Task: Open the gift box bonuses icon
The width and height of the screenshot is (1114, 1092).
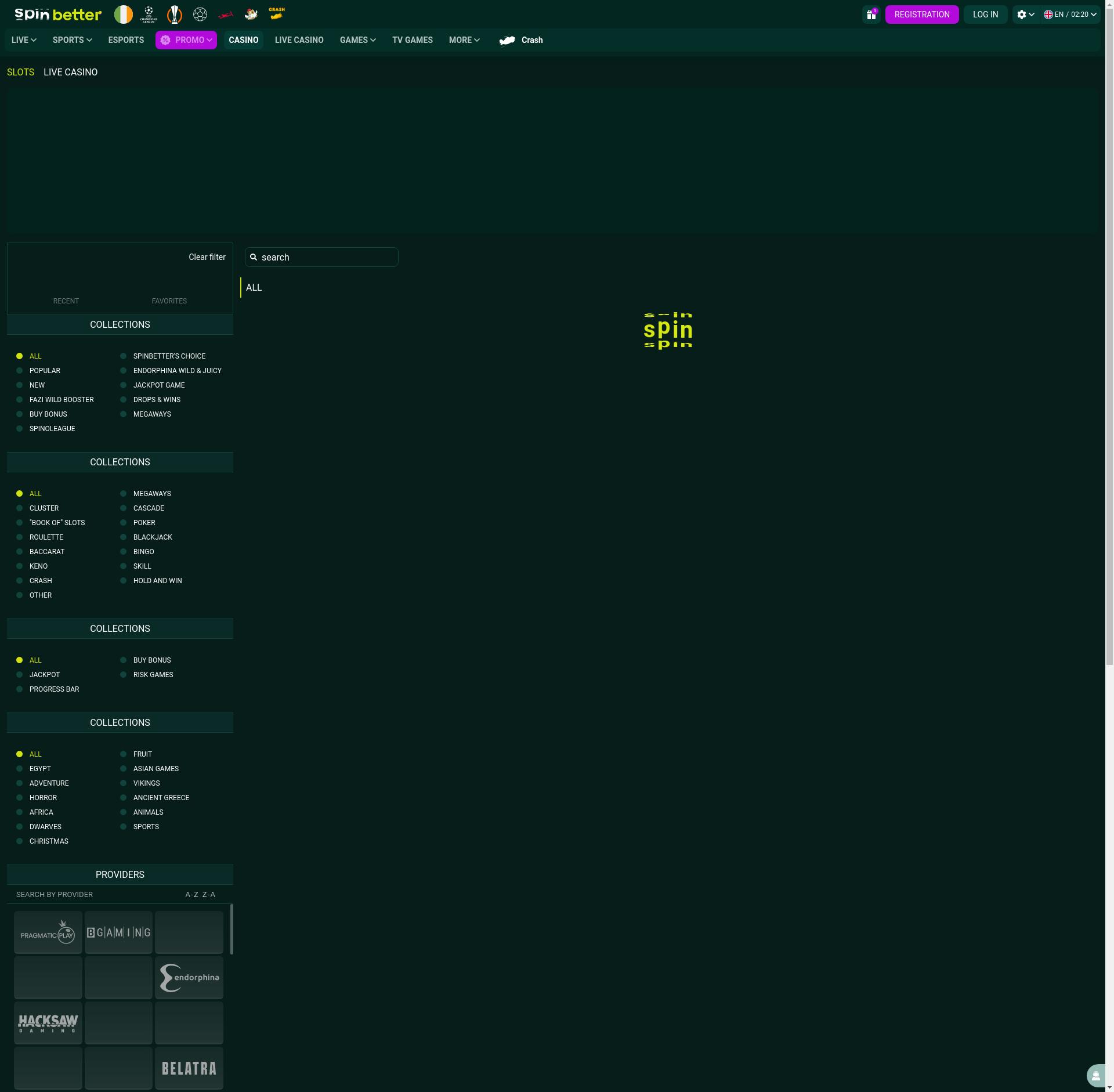Action: point(871,15)
